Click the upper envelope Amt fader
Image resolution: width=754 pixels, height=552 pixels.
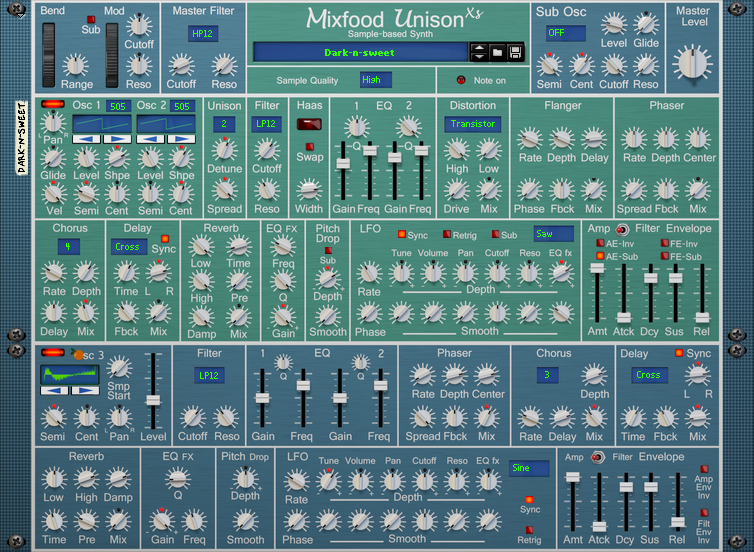coord(597,268)
